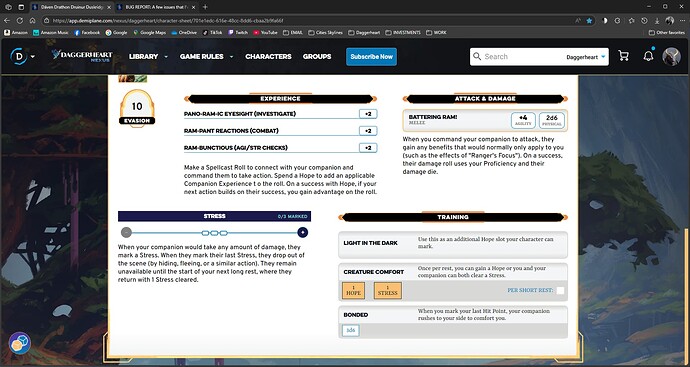Open the Daggerheart search scope dropdown
The height and width of the screenshot is (367, 690).
coord(586,57)
